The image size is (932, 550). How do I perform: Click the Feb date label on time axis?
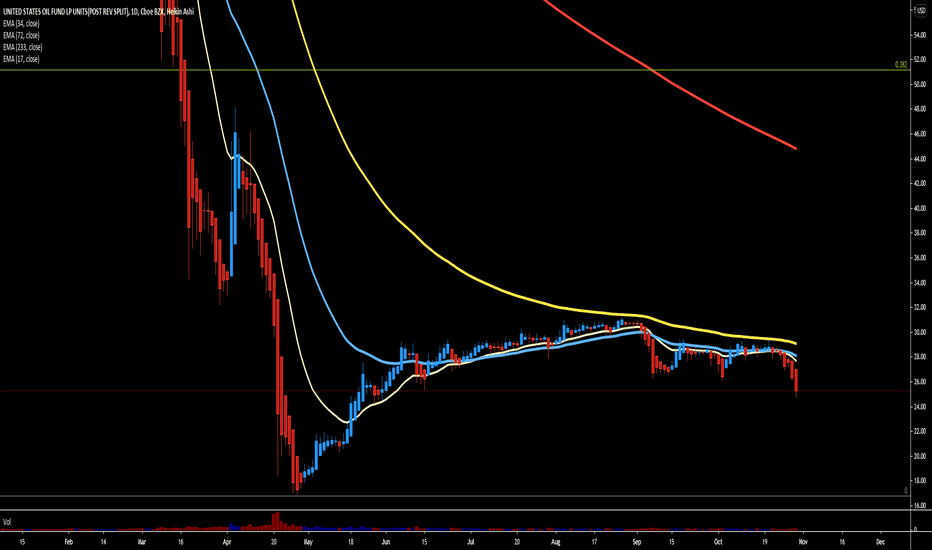pyautogui.click(x=68, y=542)
